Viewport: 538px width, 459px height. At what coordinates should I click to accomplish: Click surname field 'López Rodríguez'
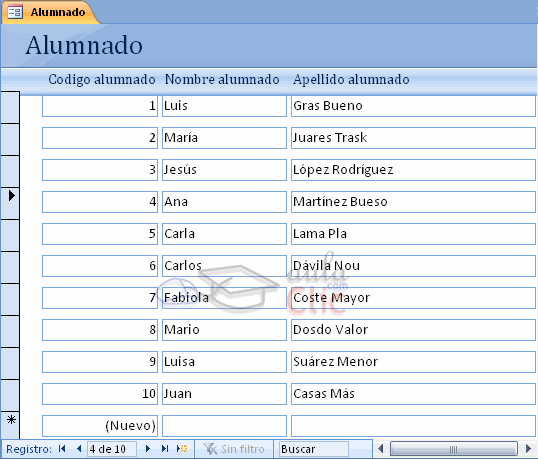tap(413, 170)
